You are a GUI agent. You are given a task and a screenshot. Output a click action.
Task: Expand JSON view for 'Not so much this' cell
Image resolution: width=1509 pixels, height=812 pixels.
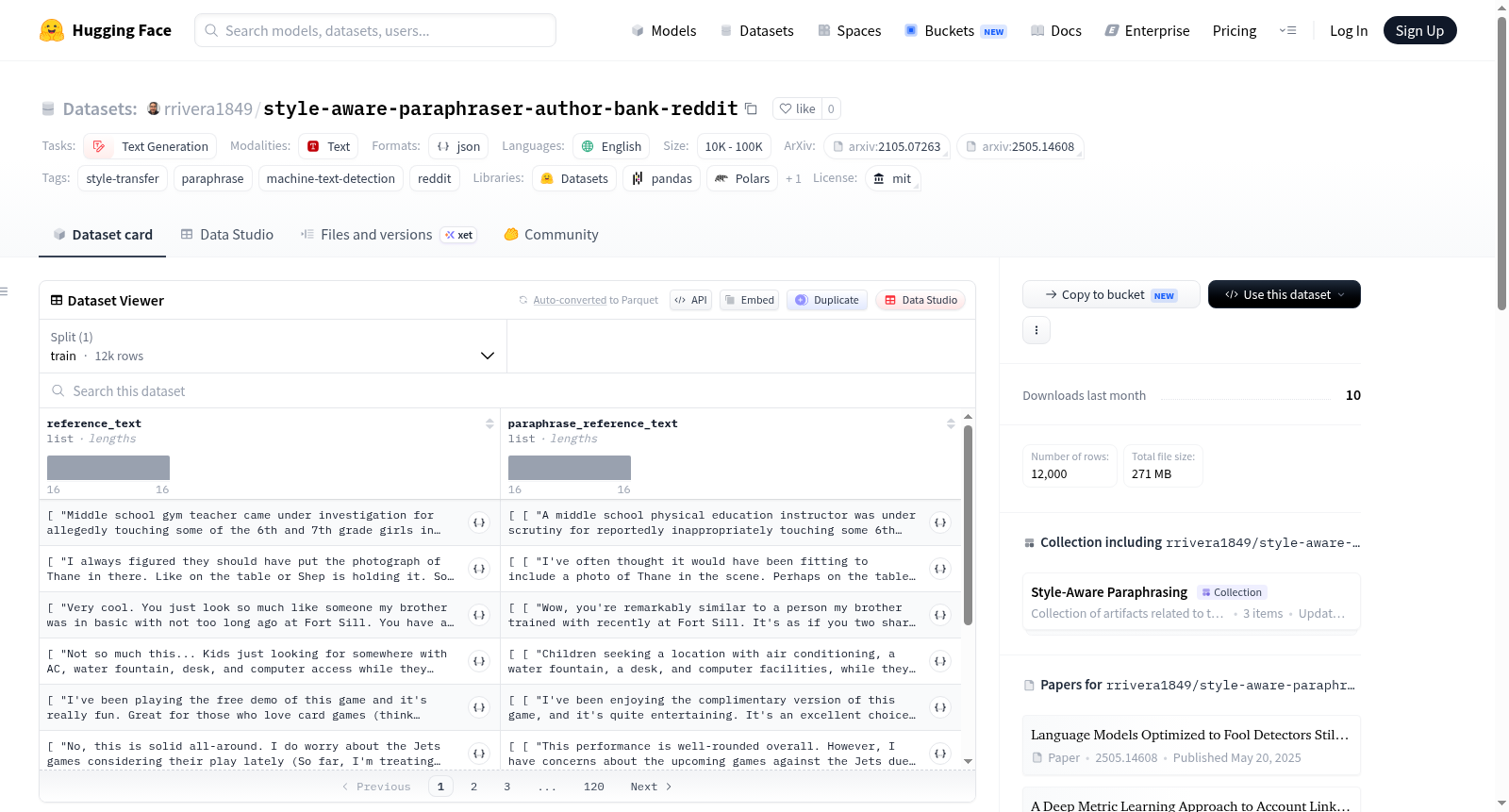coord(479,661)
